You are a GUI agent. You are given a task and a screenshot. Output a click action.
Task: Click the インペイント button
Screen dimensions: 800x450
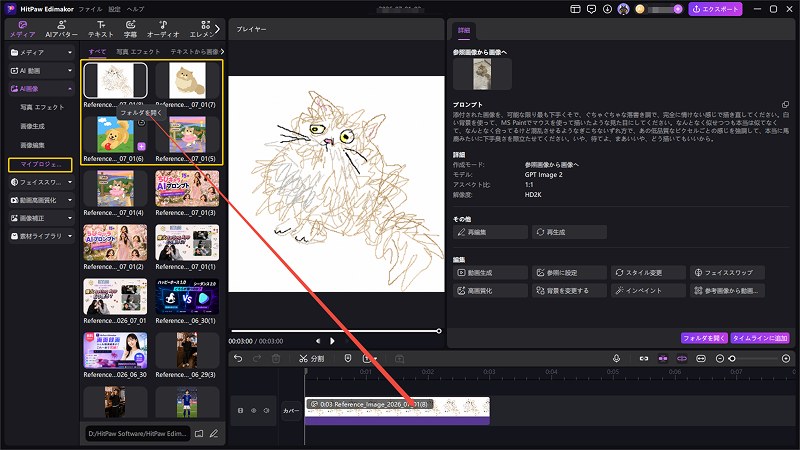click(648, 291)
